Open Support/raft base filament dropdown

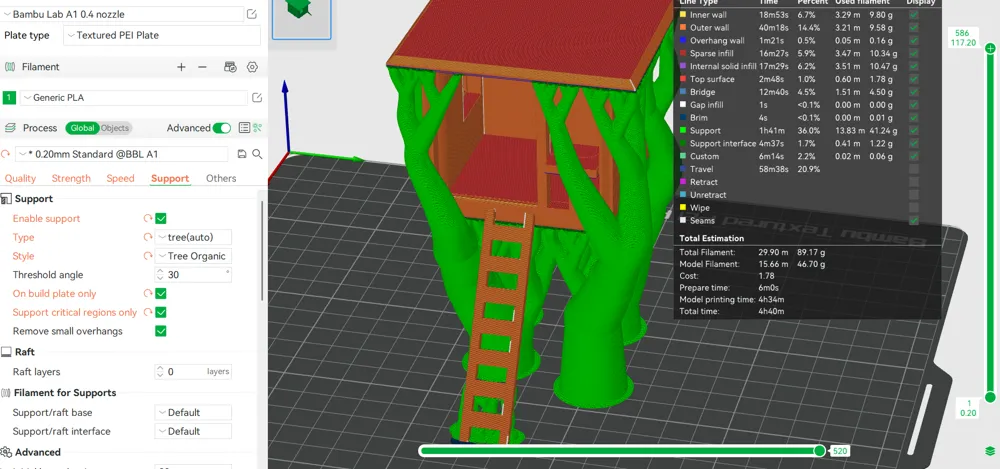click(193, 413)
